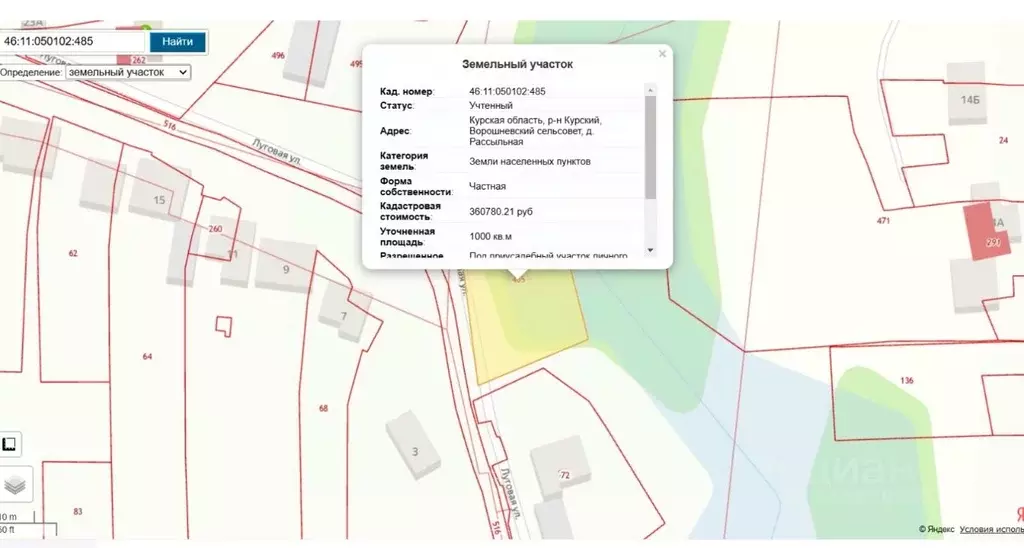Click parcel label 24

1003,140
